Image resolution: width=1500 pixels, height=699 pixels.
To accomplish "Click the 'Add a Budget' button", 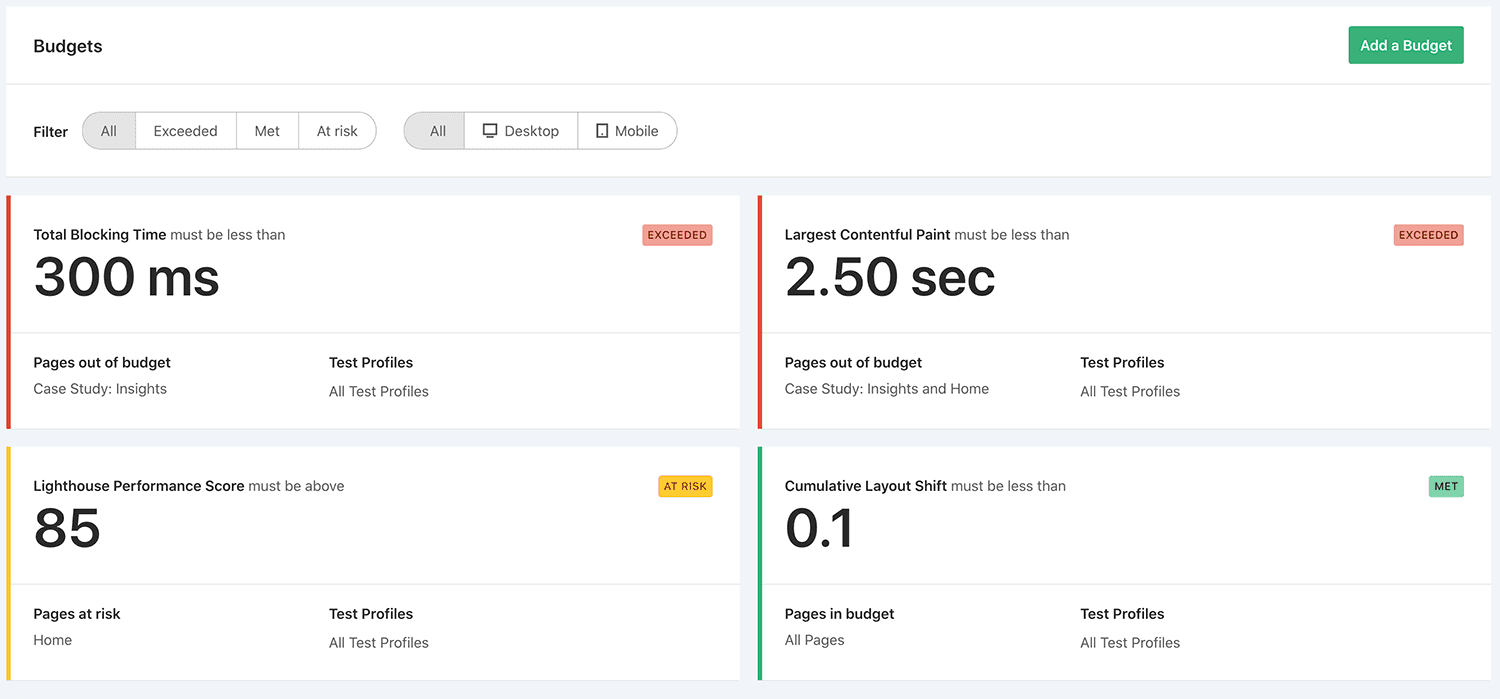I will click(x=1405, y=45).
